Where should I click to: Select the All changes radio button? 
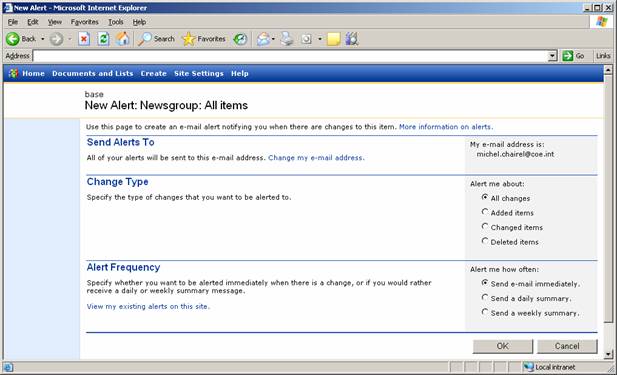click(x=485, y=198)
